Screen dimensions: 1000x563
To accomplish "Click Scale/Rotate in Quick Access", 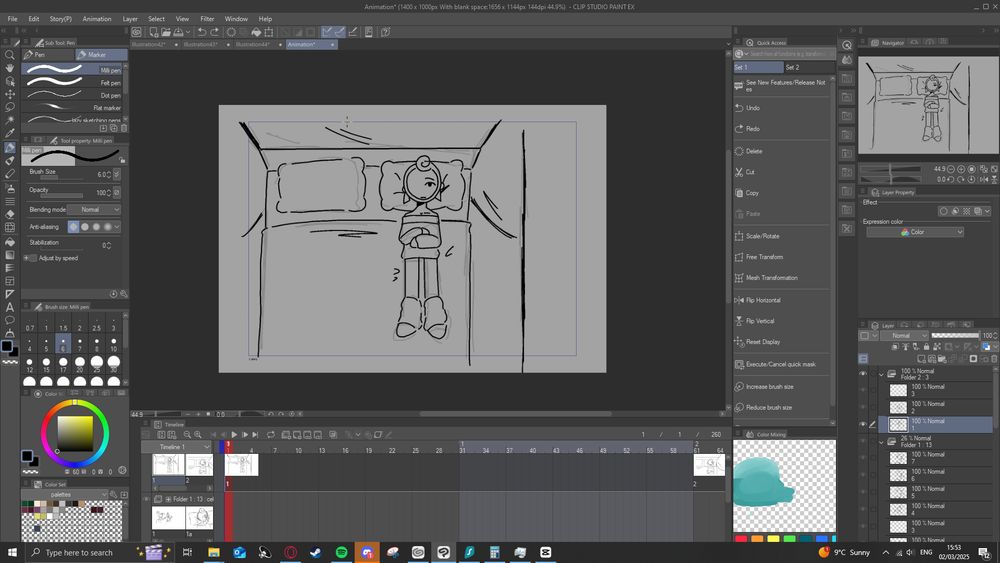I will tap(783, 236).
